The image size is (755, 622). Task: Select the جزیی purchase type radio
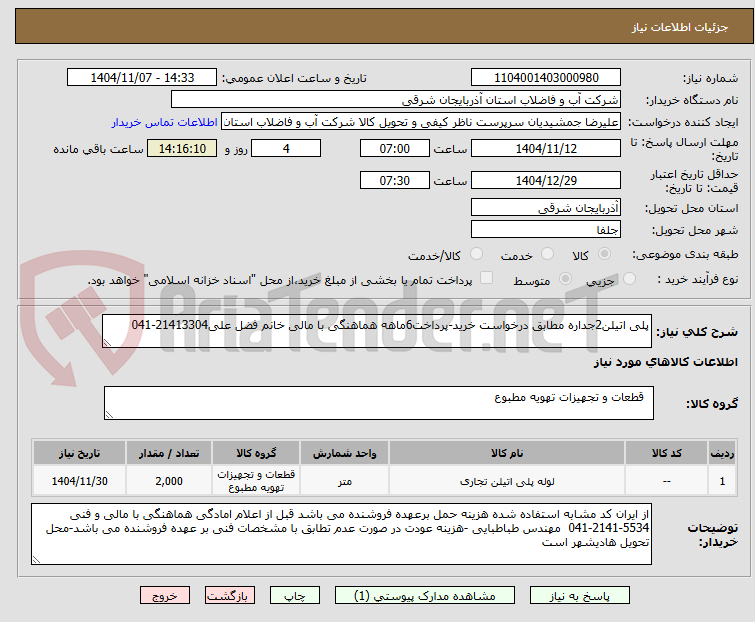629,279
